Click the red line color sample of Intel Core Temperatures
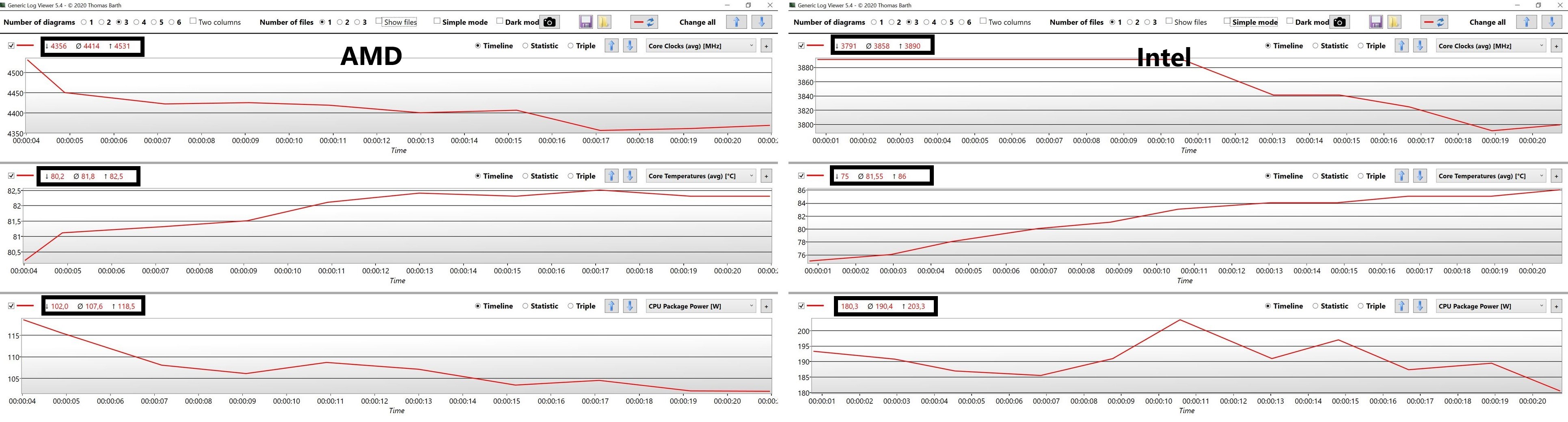 point(816,176)
